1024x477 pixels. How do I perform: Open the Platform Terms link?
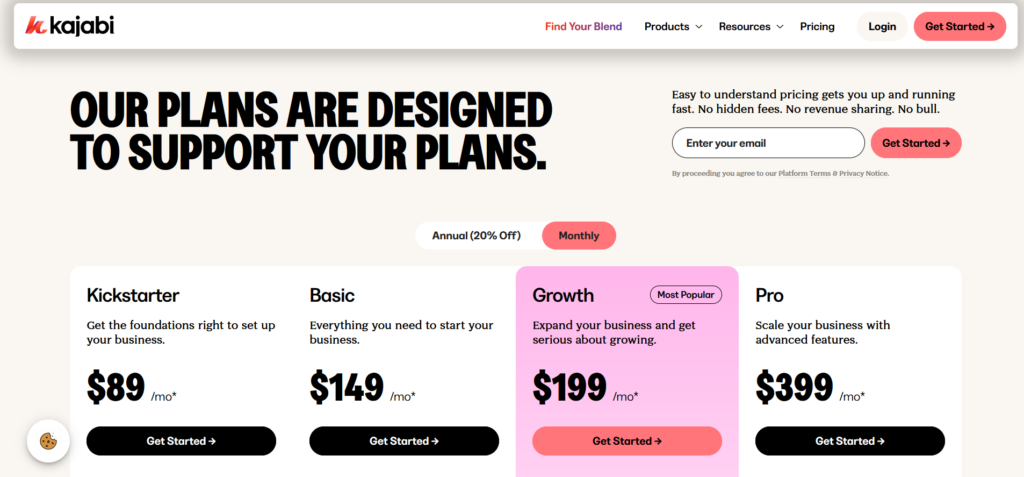[803, 174]
